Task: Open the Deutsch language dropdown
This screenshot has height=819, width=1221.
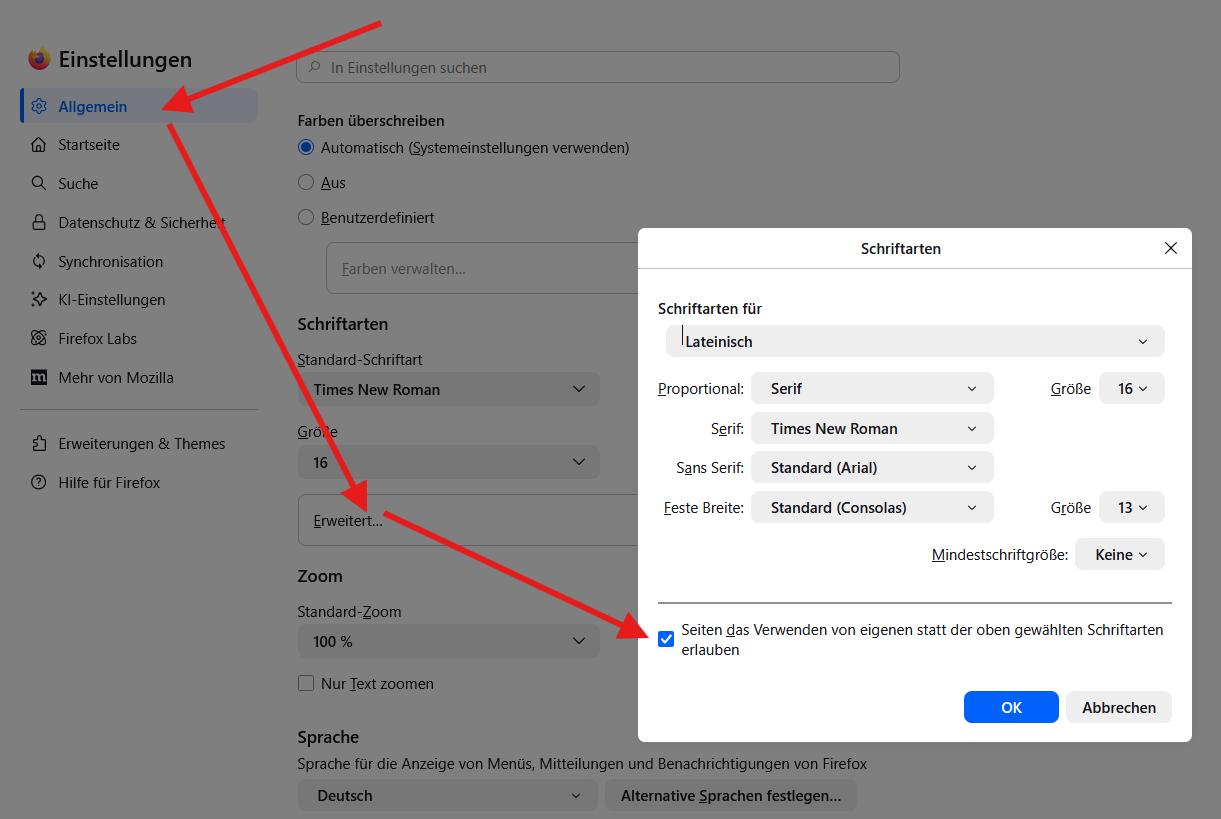Action: [447, 796]
